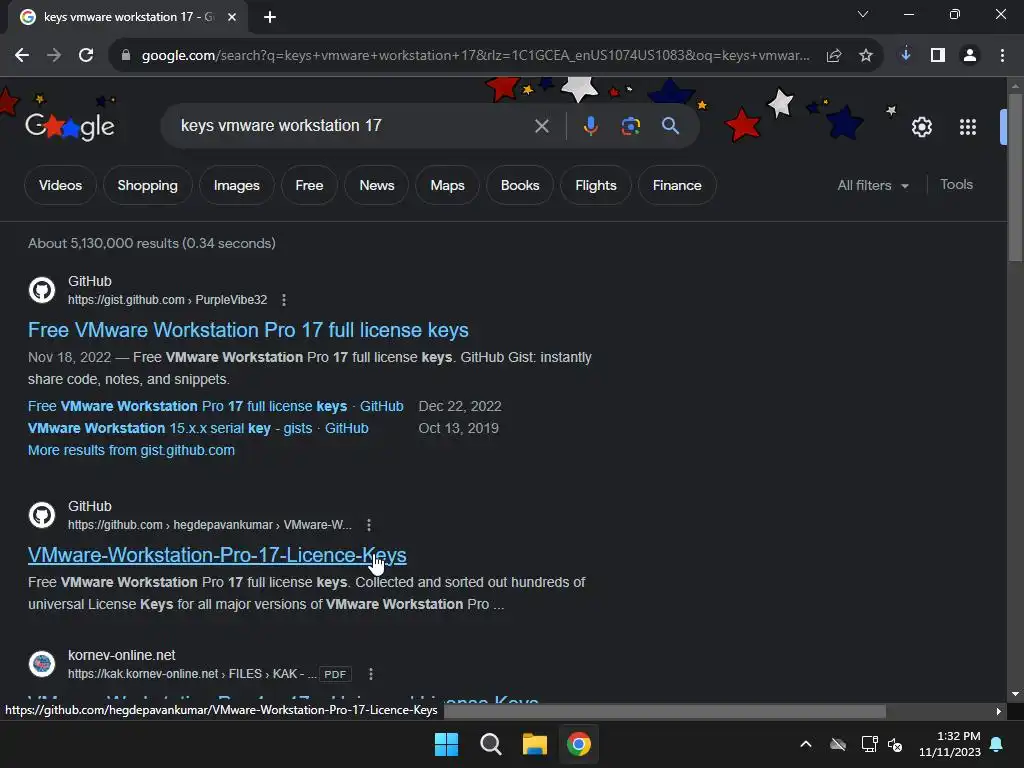This screenshot has width=1024, height=768.
Task: Switch to Finance results
Action: click(x=677, y=185)
